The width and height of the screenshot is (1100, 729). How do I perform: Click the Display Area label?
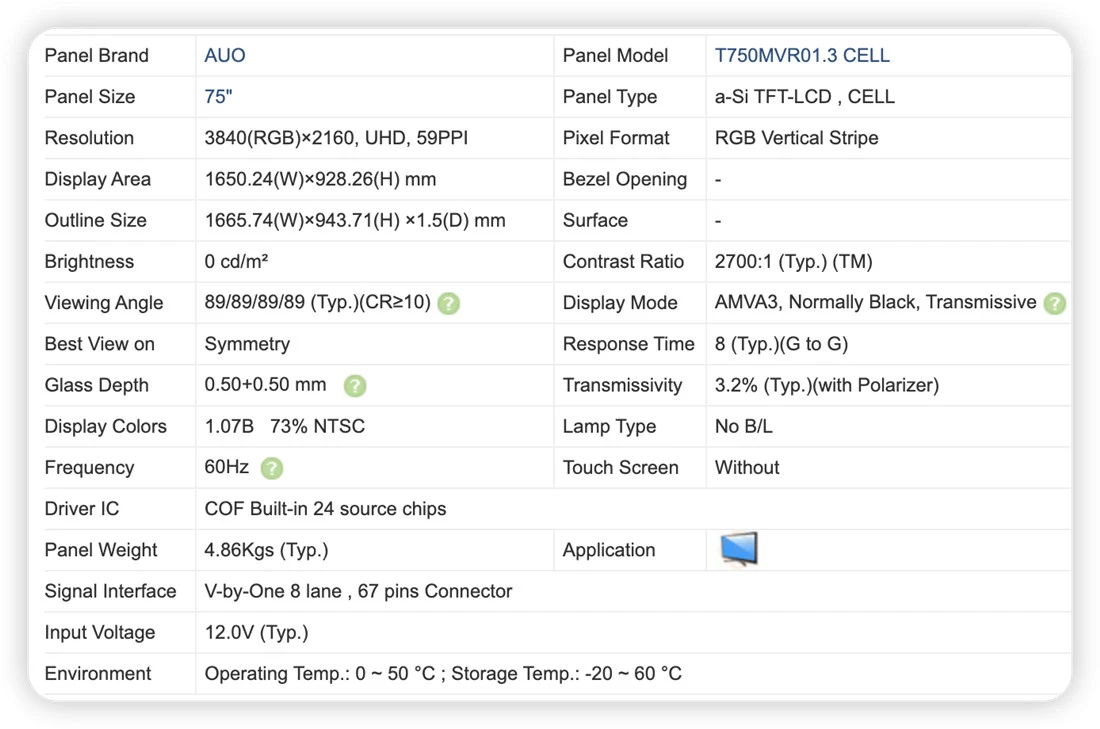[97, 180]
